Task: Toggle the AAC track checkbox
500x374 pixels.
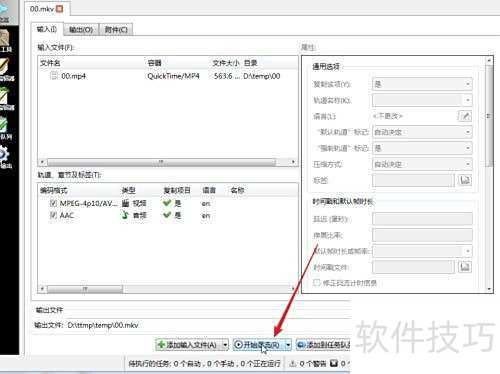Action: (53, 215)
